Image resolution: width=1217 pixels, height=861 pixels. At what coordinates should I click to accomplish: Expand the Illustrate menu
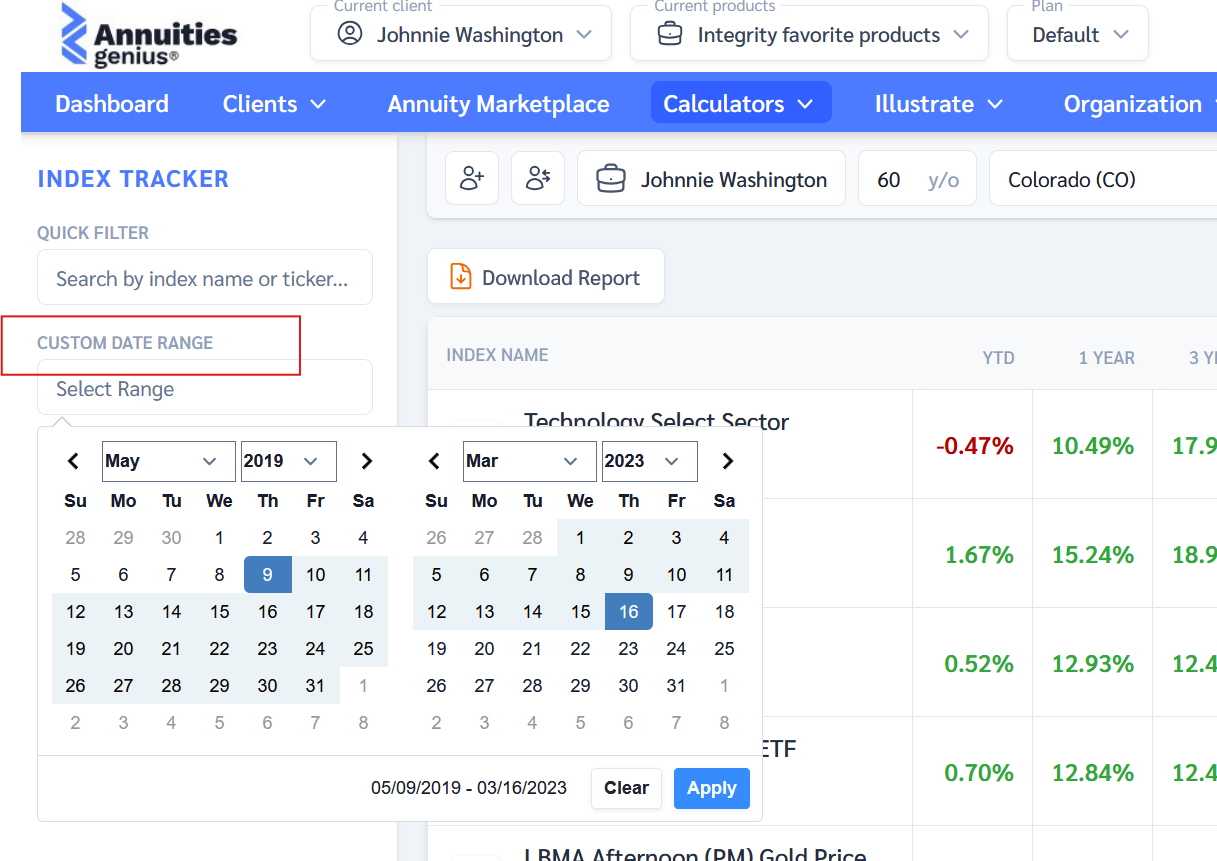(939, 104)
